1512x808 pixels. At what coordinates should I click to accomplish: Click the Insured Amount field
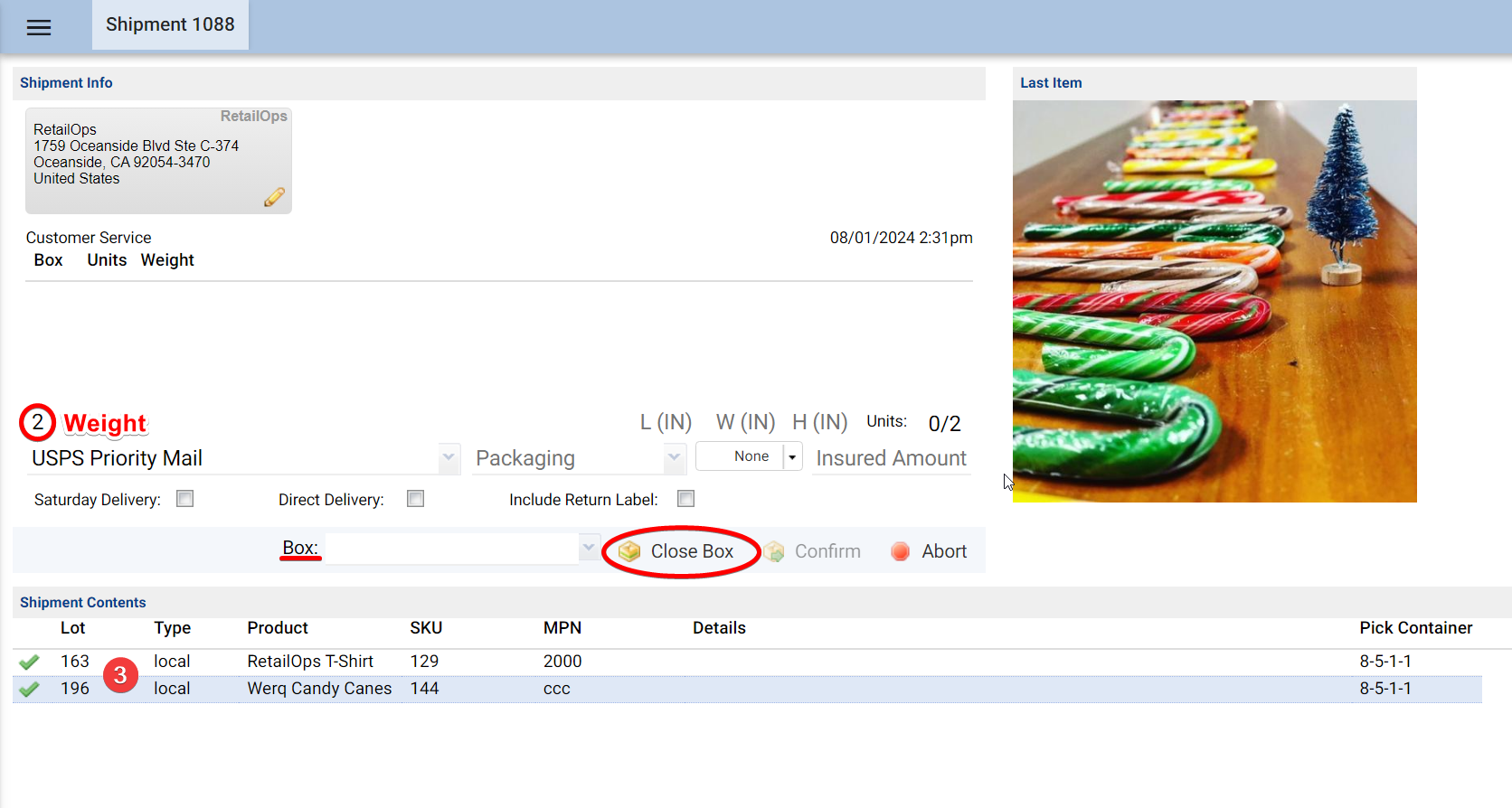(891, 458)
